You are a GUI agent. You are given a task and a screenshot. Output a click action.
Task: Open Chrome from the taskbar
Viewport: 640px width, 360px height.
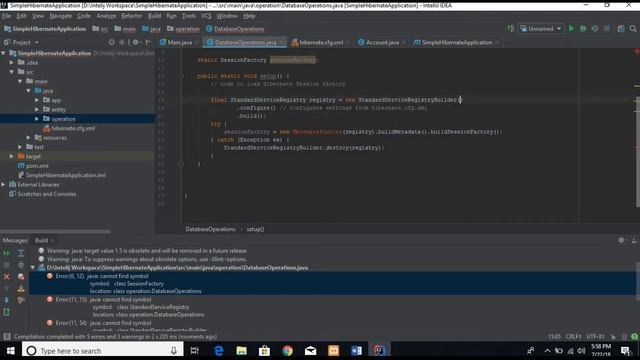(x=287, y=350)
